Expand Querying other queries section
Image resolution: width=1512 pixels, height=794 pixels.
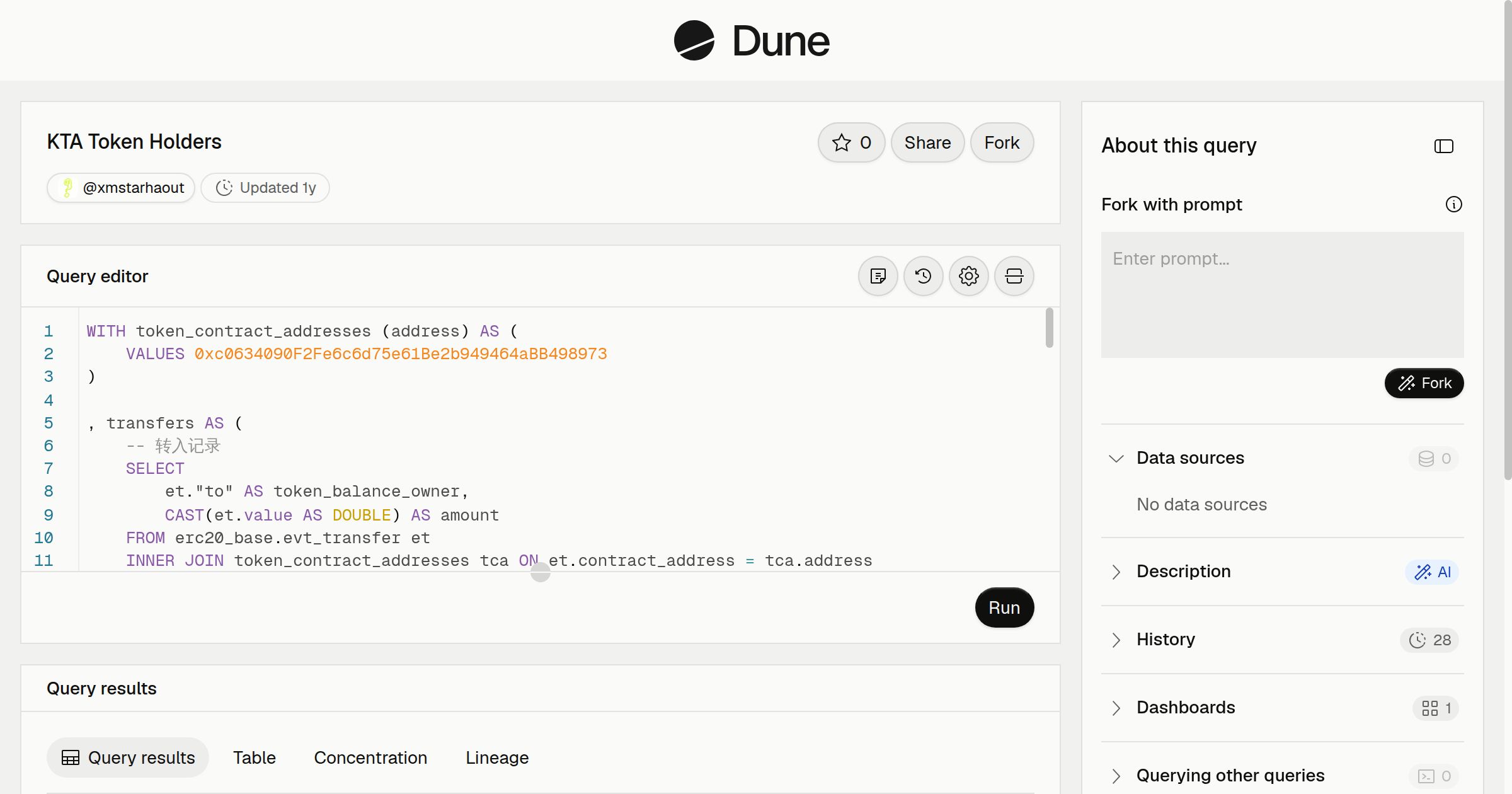click(1116, 776)
